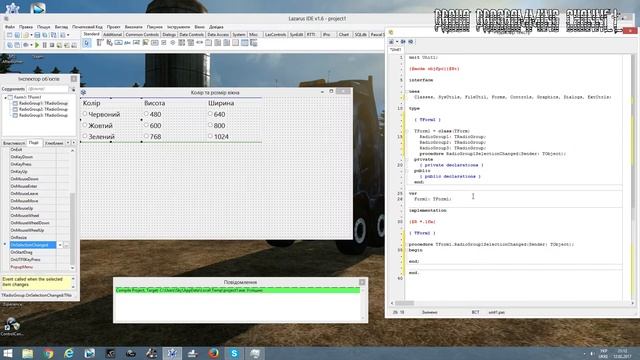Switch to the Additional palette tab

[x=113, y=35]
